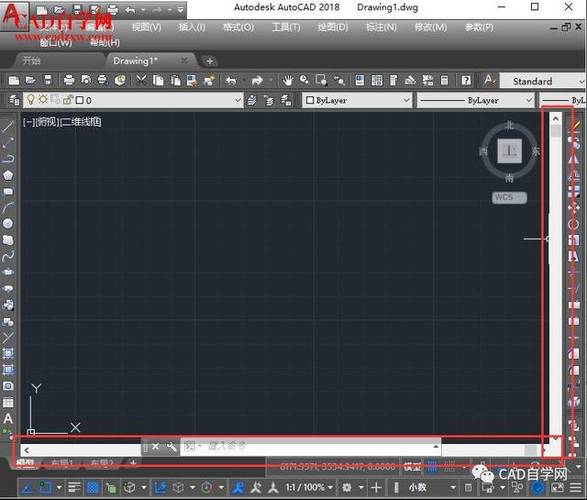Click the Redo arrow in Standard toolbar
The height and width of the screenshot is (500, 587).
click(x=257, y=80)
